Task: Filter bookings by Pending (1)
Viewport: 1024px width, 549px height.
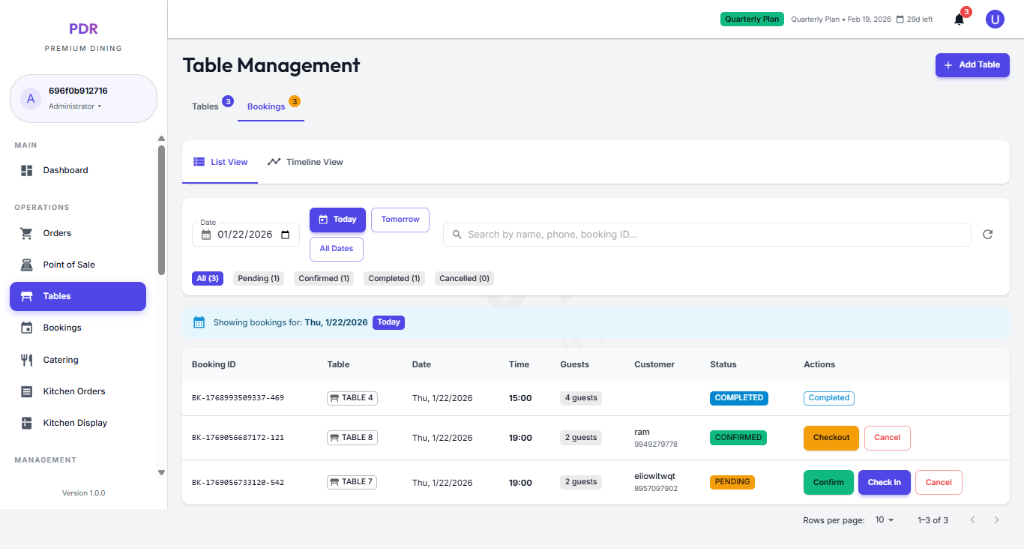Action: pyautogui.click(x=259, y=278)
